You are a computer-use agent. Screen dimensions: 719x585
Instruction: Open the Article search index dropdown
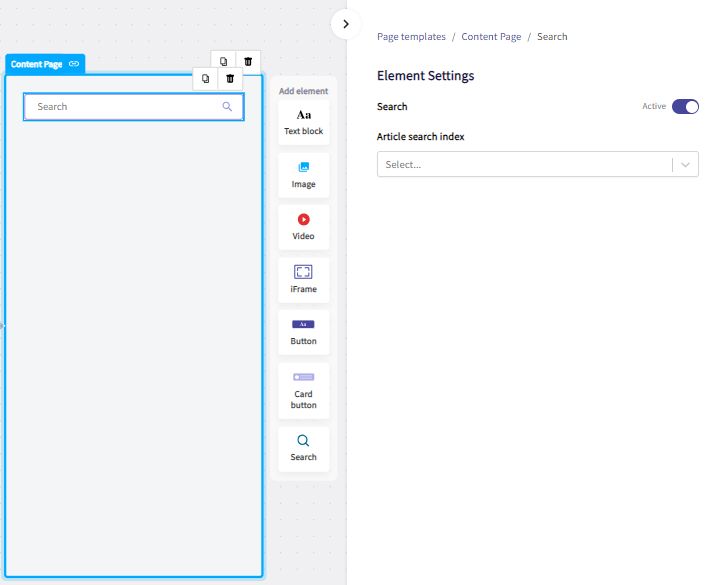(537, 164)
